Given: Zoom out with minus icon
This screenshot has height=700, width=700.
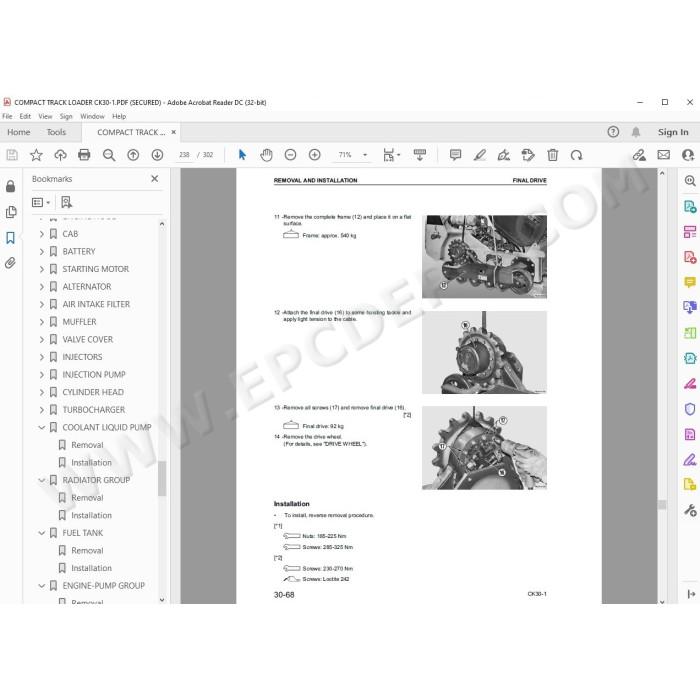Looking at the screenshot, I should click(x=290, y=155).
